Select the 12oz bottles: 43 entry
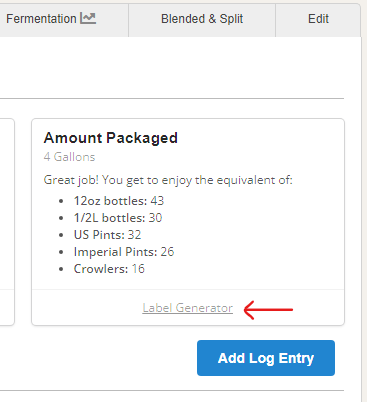The image size is (367, 402). 119,201
